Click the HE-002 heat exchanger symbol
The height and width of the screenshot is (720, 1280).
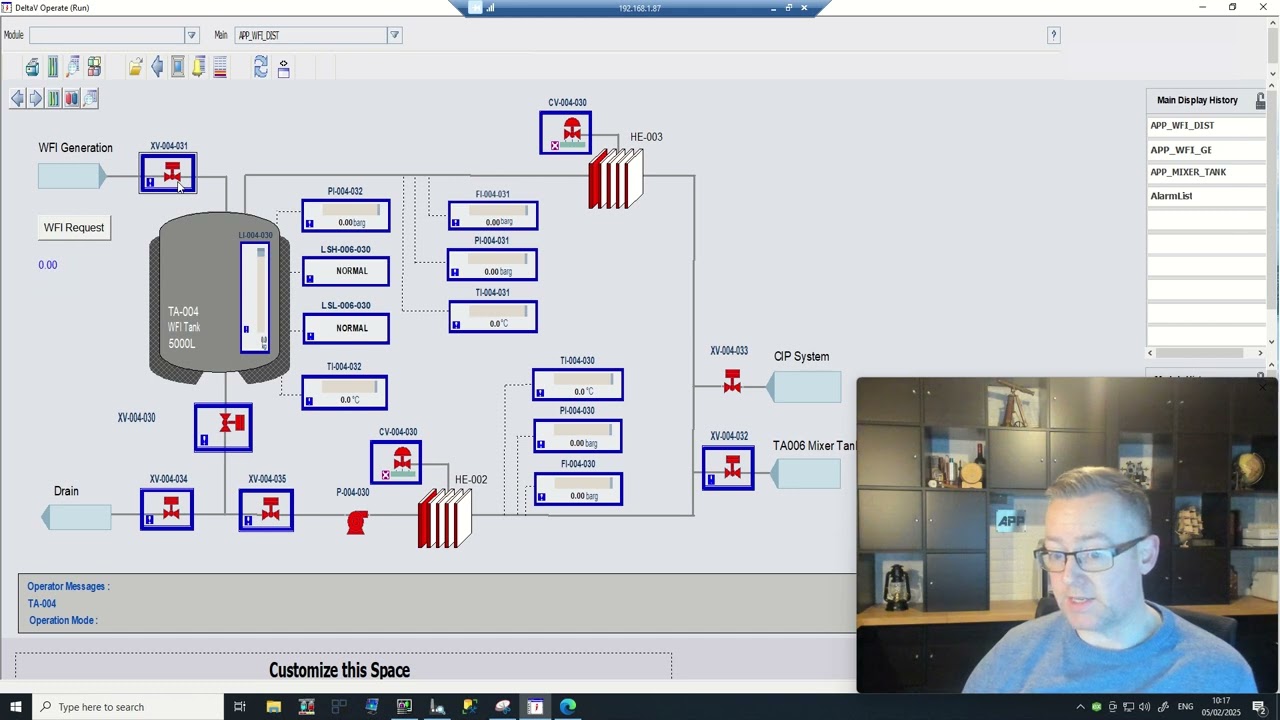(x=444, y=518)
